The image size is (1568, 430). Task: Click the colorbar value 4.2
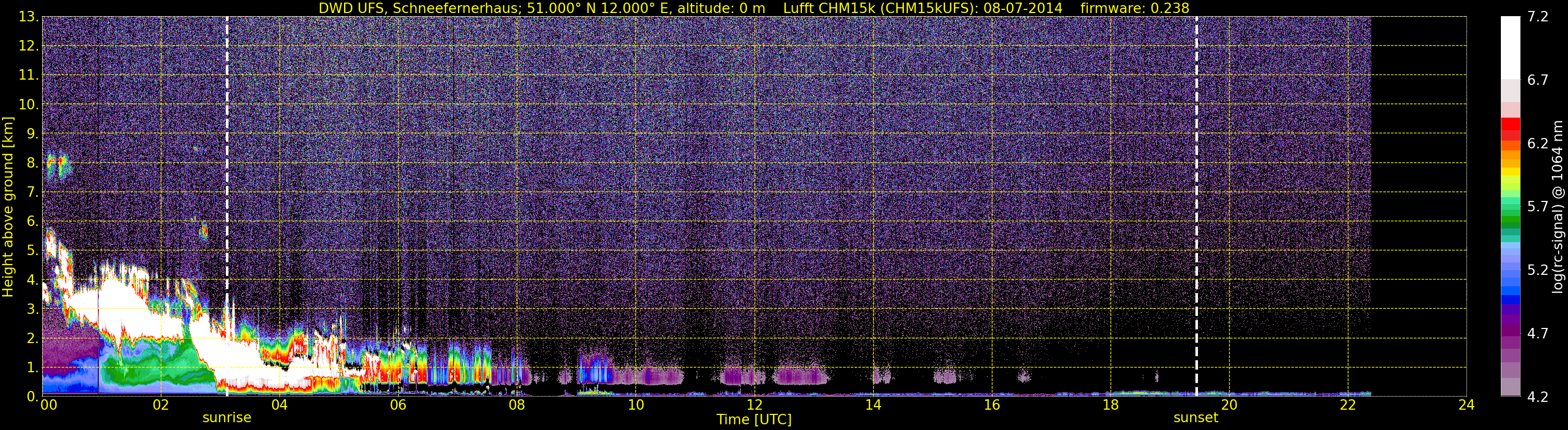point(1537,397)
